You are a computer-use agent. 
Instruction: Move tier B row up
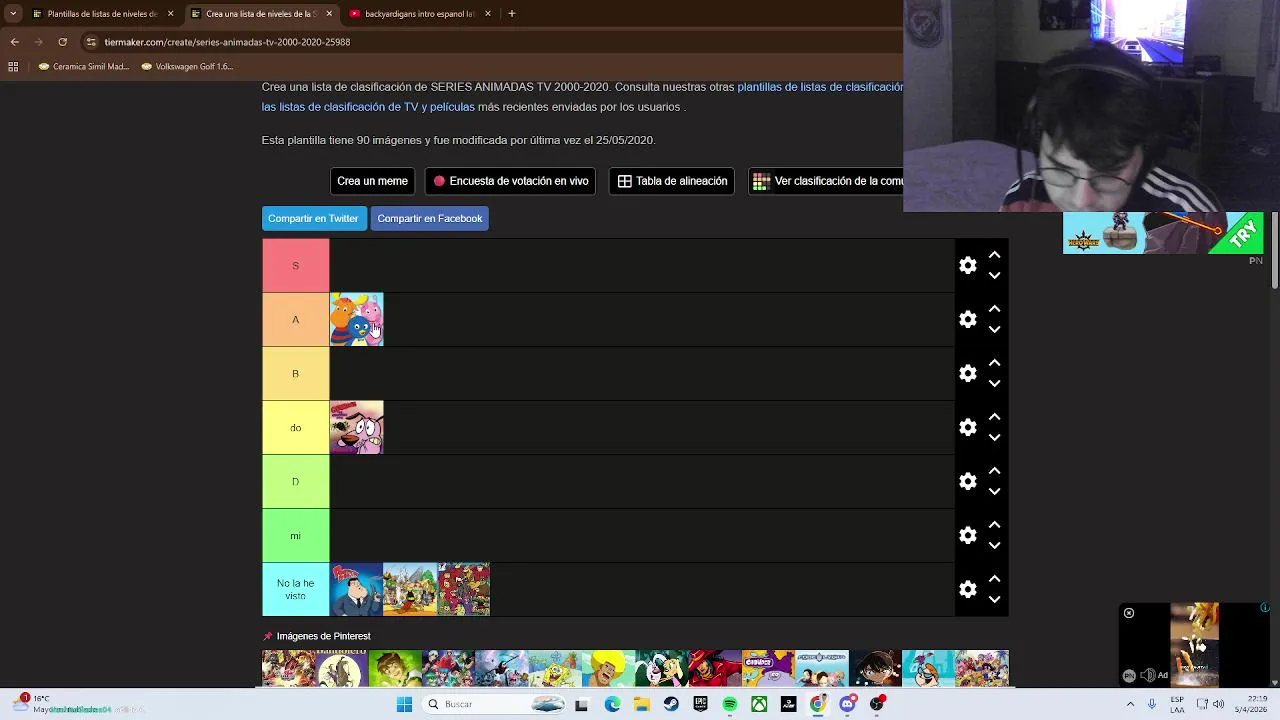(995, 363)
